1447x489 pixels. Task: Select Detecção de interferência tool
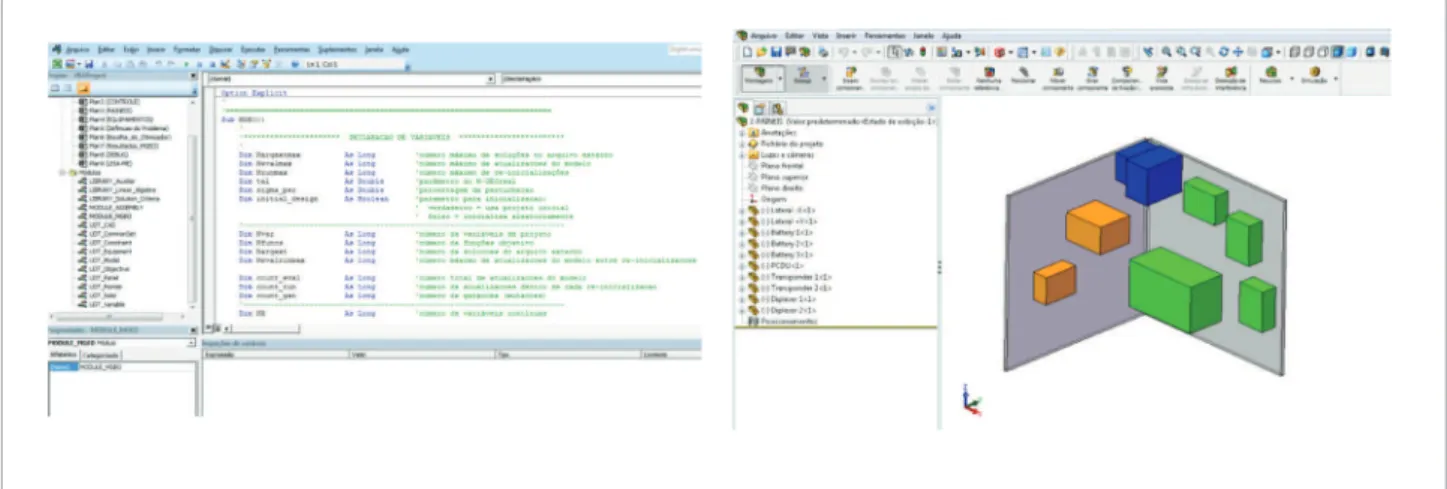(1231, 78)
